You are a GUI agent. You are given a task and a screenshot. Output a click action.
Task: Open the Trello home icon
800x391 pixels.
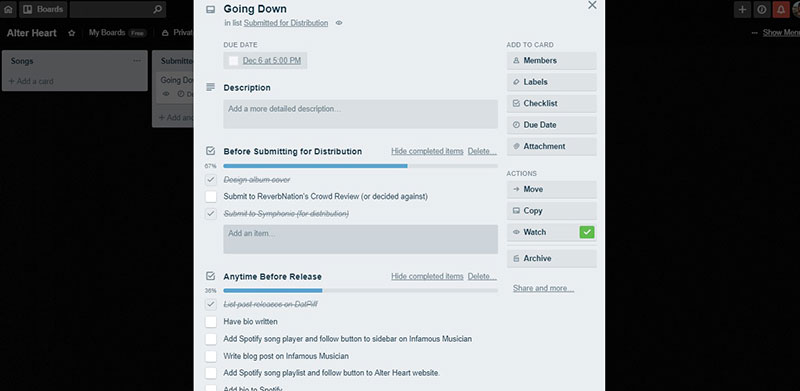[8, 9]
